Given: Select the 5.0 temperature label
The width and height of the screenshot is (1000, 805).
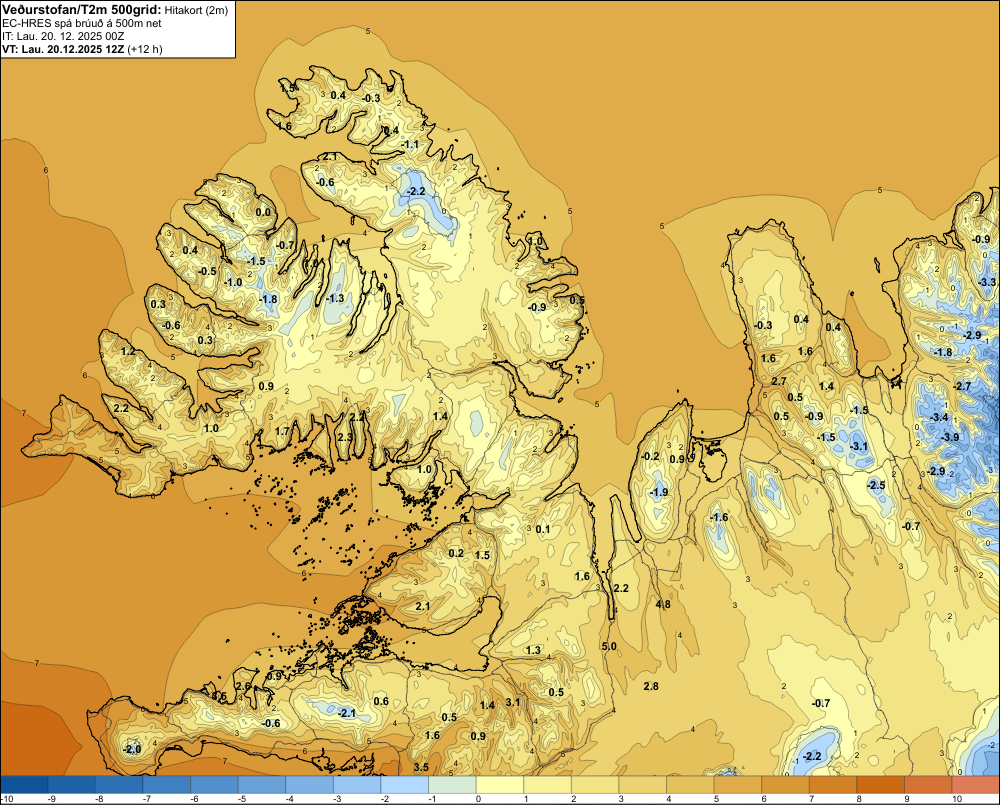Looking at the screenshot, I should click(609, 646).
